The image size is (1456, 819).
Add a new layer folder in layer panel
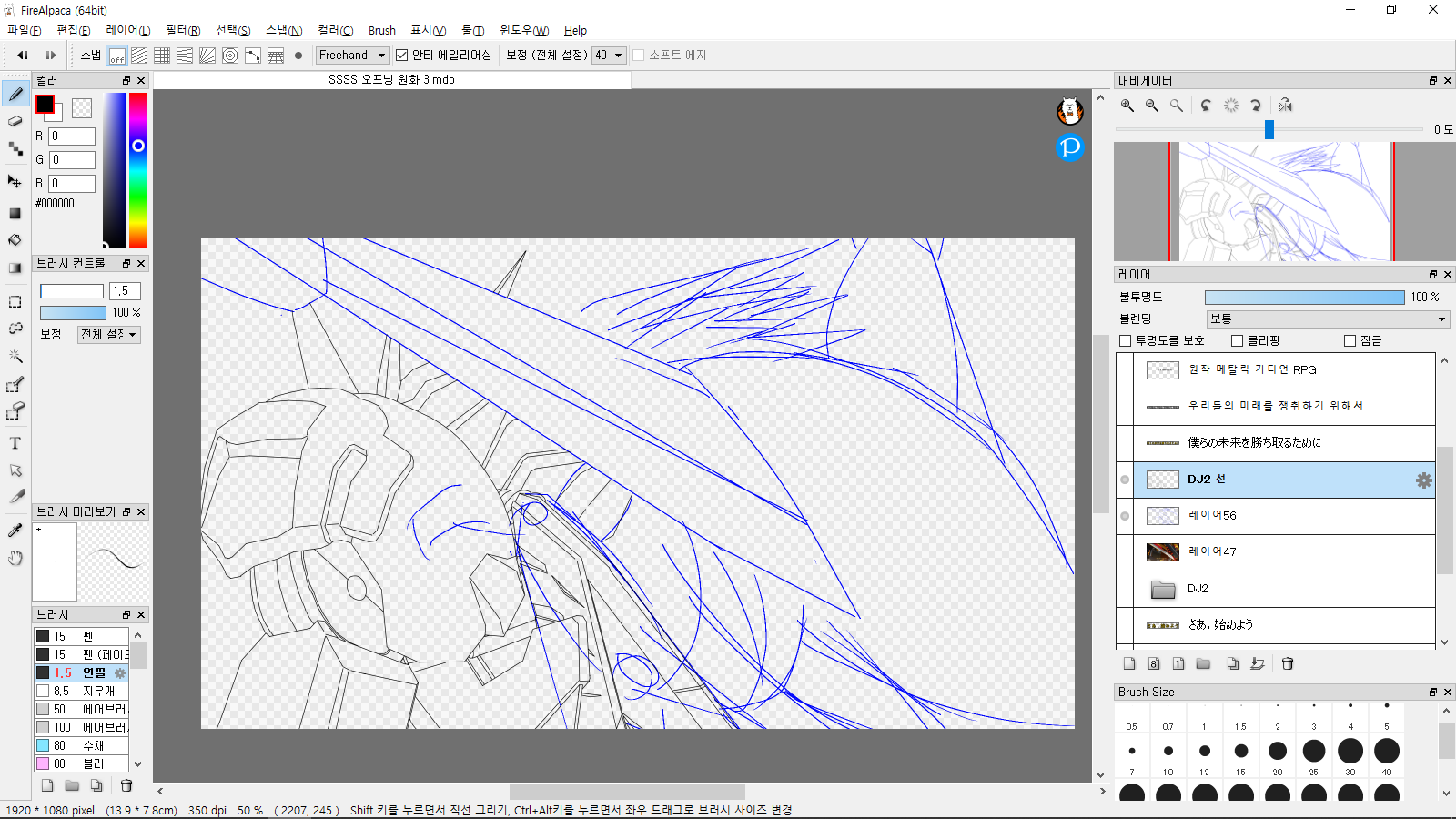[x=1203, y=663]
